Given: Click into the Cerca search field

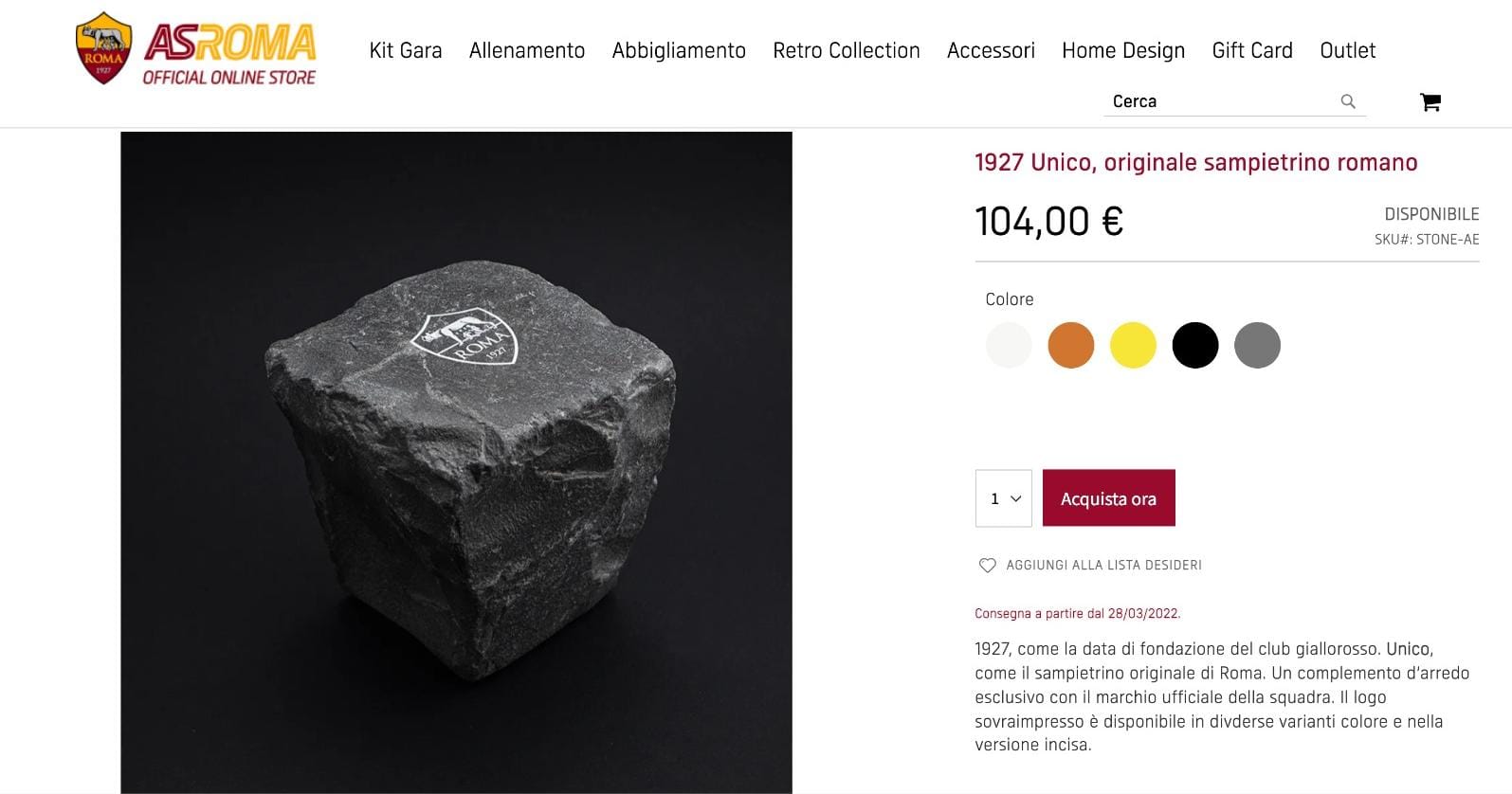Looking at the screenshot, I should click(x=1218, y=101).
